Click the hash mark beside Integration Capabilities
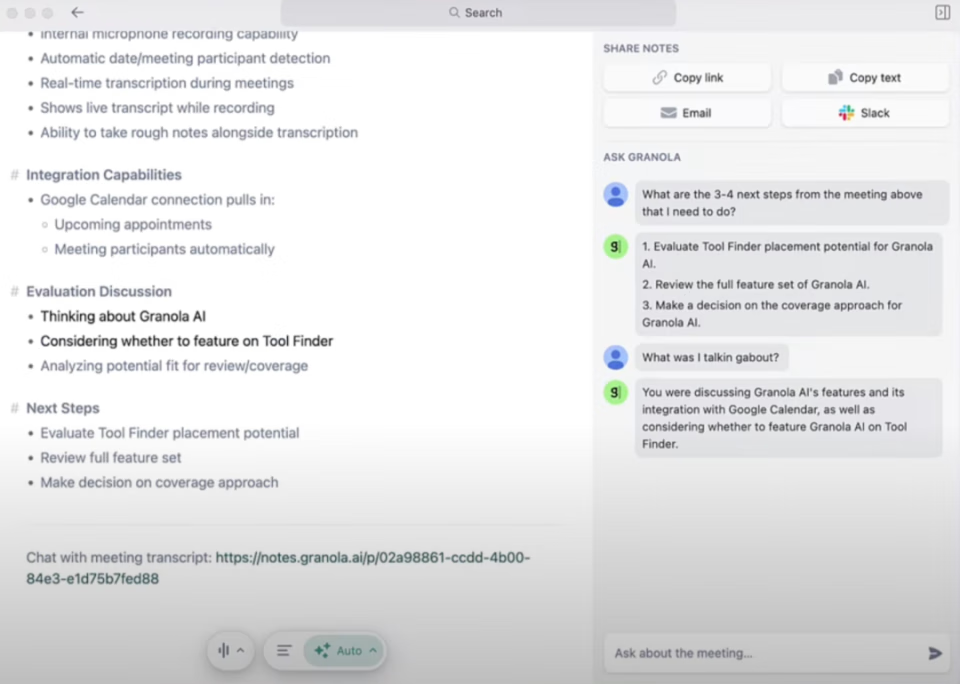The height and width of the screenshot is (684, 960). [x=14, y=175]
